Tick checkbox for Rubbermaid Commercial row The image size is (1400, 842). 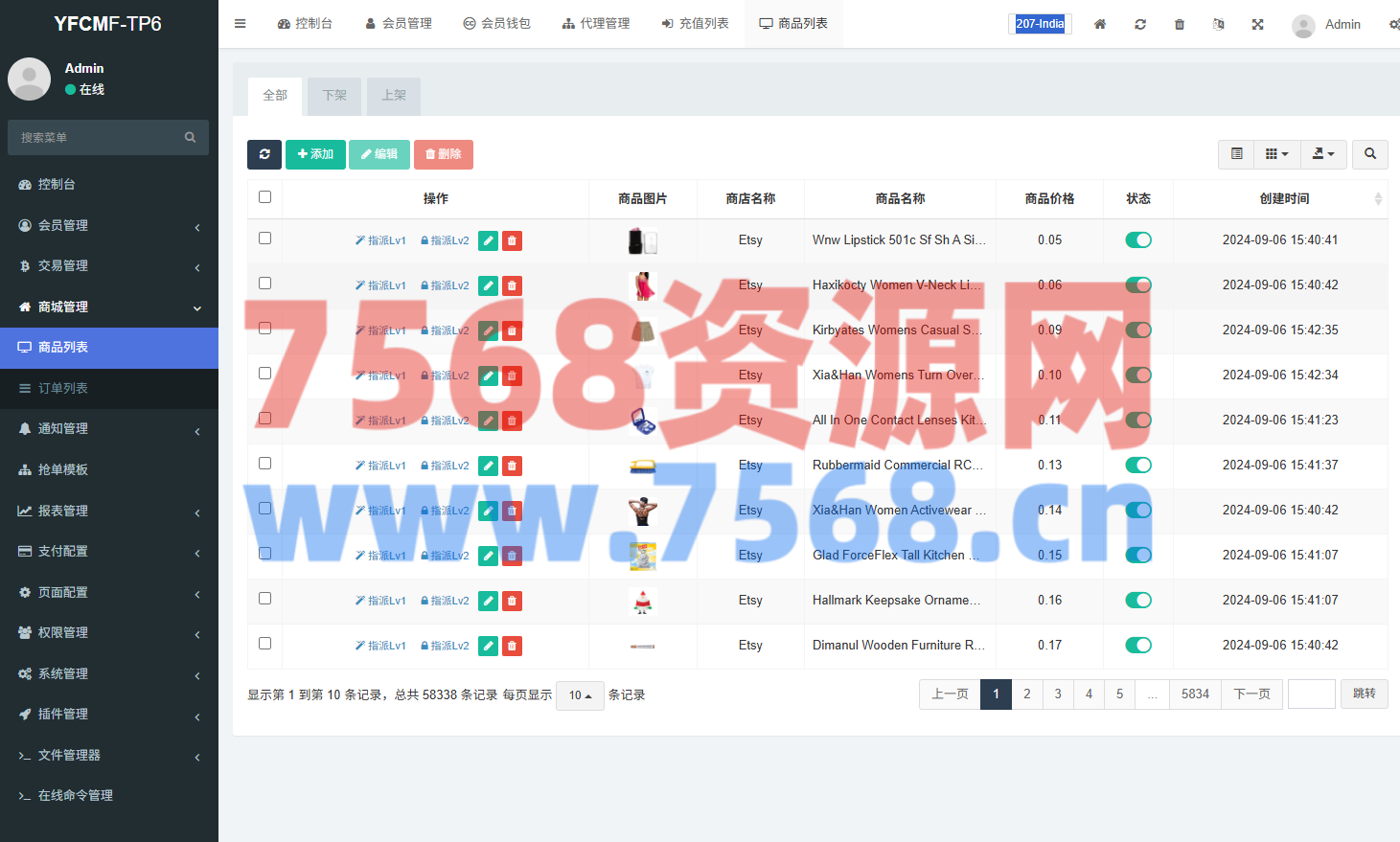click(x=265, y=464)
